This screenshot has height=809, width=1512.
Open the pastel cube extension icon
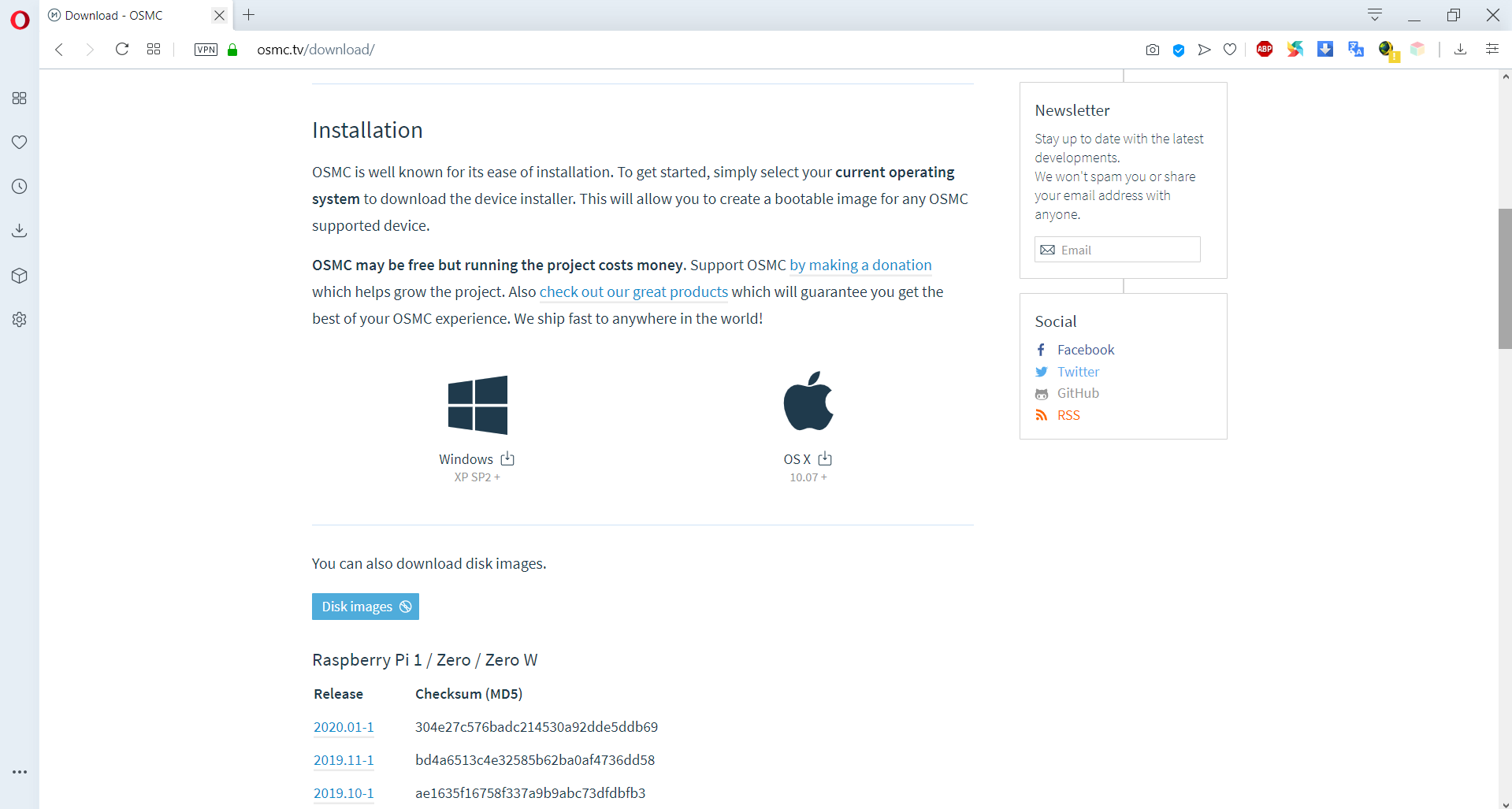1417,49
